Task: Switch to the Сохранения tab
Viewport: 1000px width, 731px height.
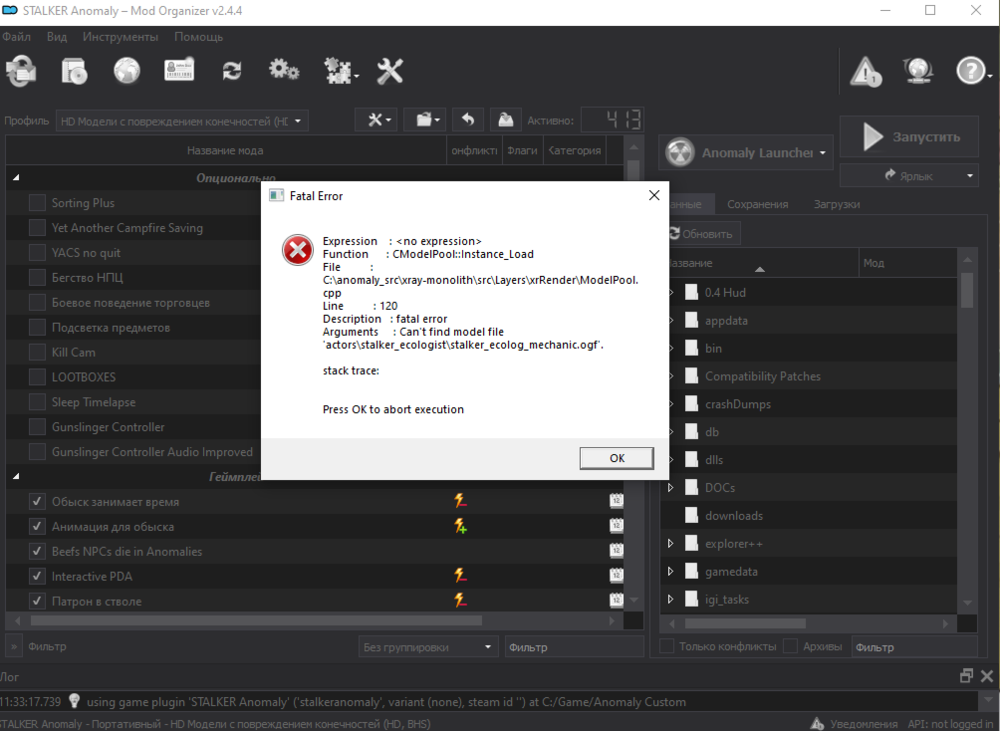Action: pos(757,204)
